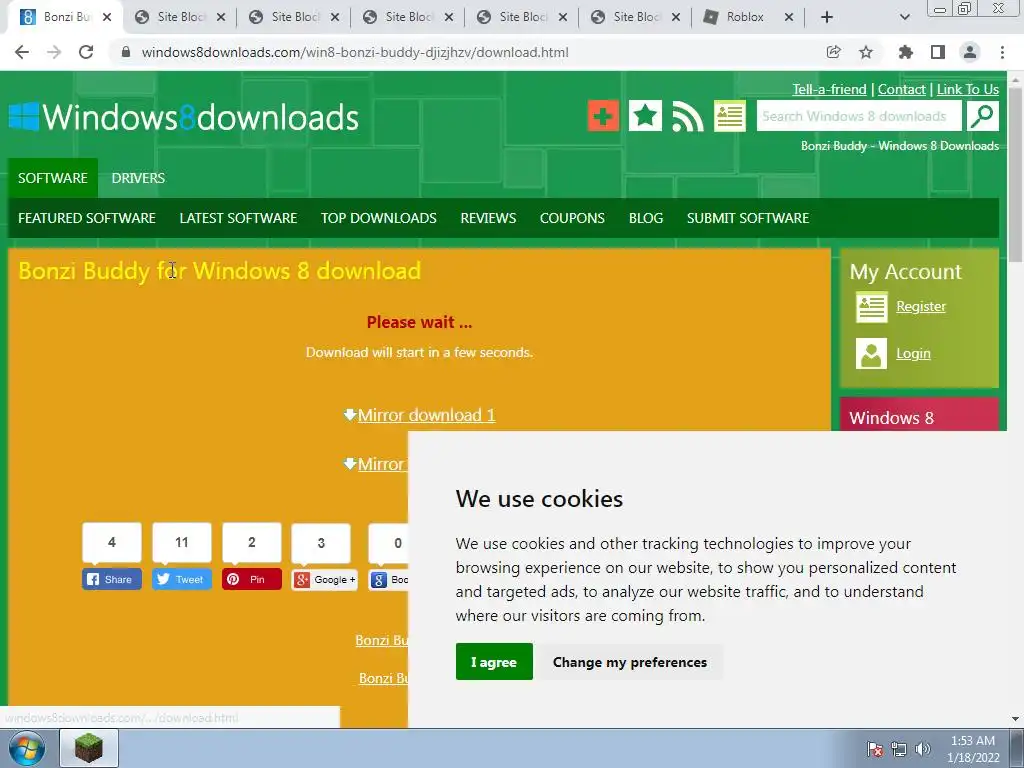Click the browser forward arrow

click(x=54, y=52)
